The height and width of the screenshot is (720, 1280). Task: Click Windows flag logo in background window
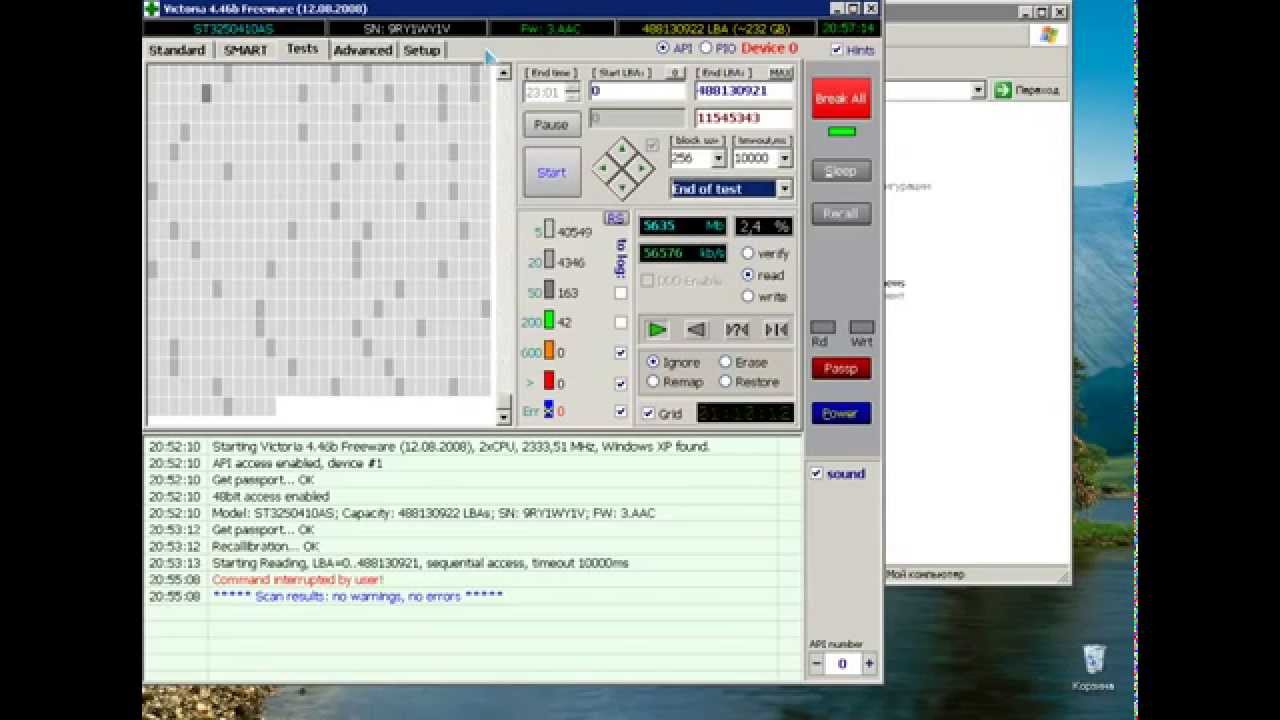[1048, 35]
